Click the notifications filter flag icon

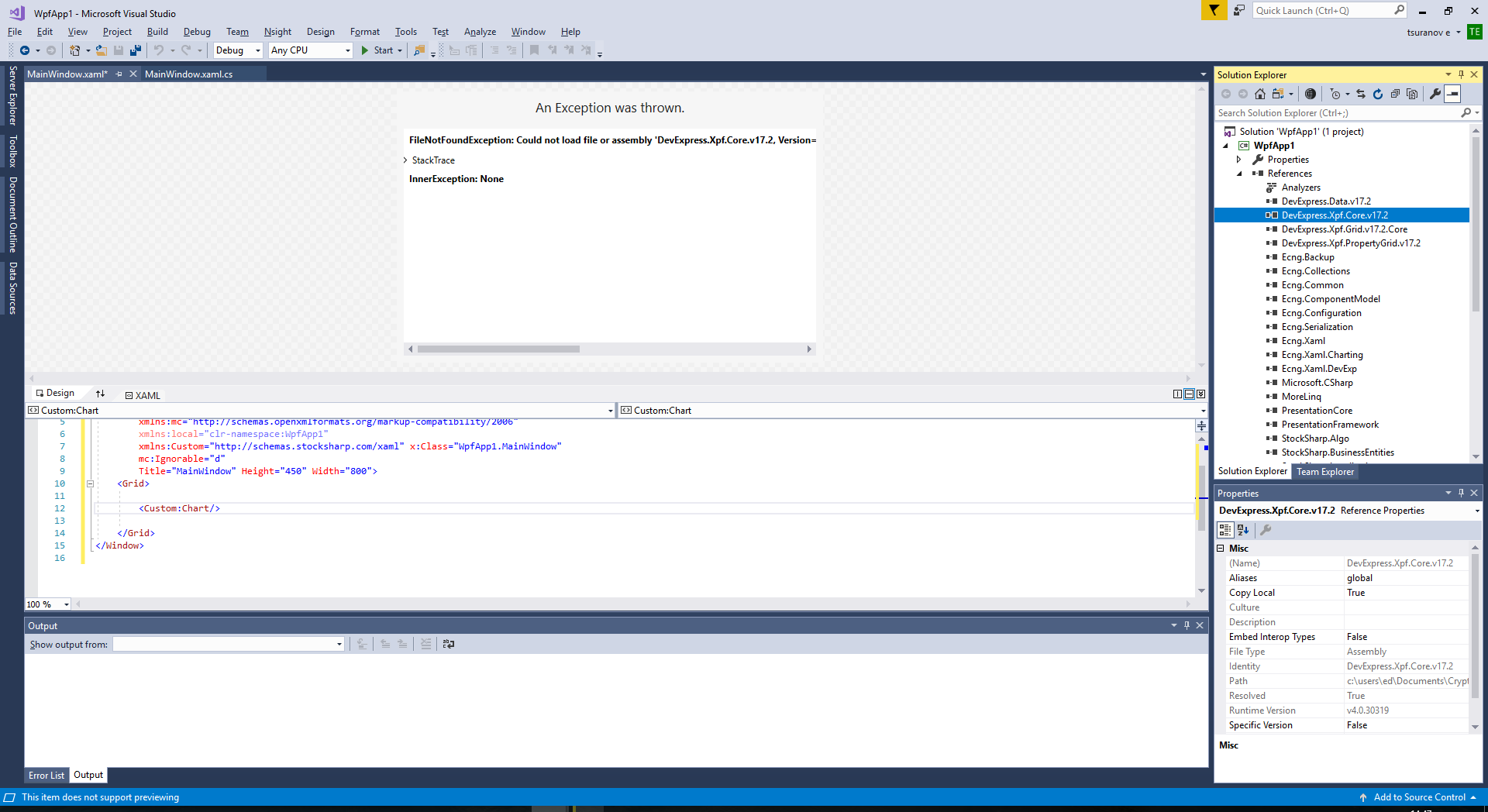coord(1214,10)
